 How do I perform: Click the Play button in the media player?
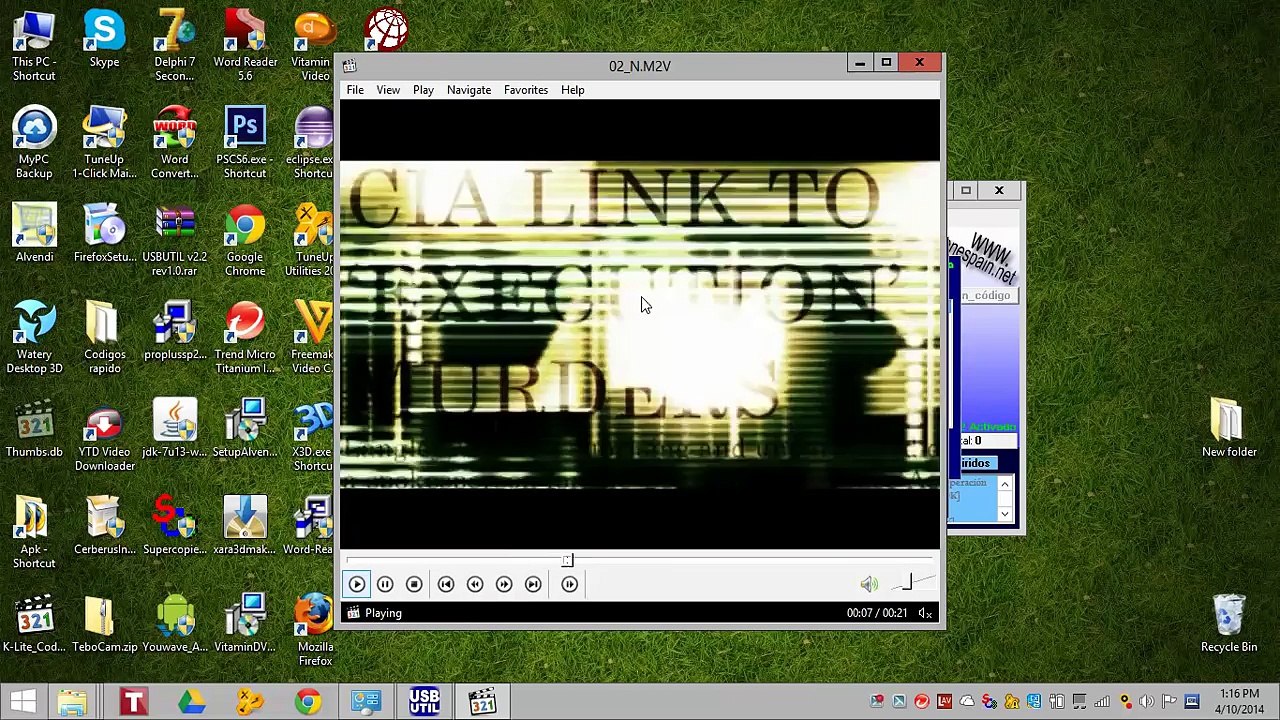coord(357,584)
